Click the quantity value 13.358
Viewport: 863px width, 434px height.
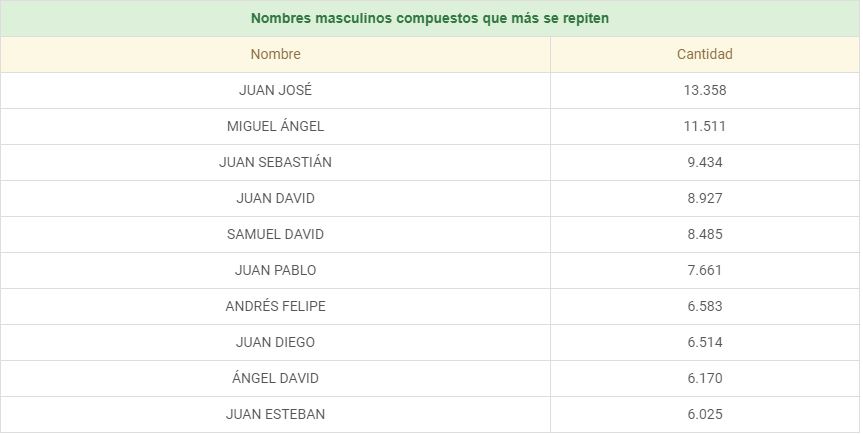pos(704,90)
